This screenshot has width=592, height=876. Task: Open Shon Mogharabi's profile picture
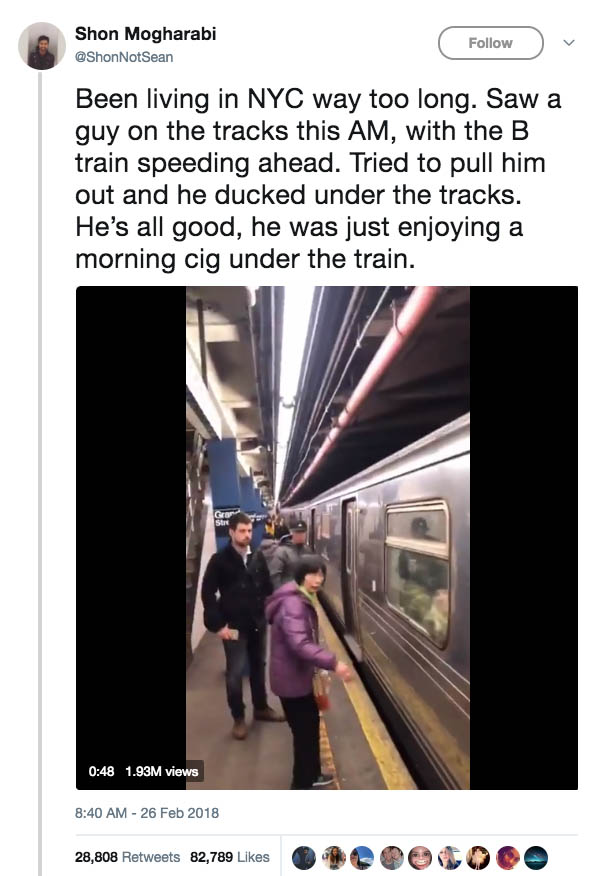point(42,46)
